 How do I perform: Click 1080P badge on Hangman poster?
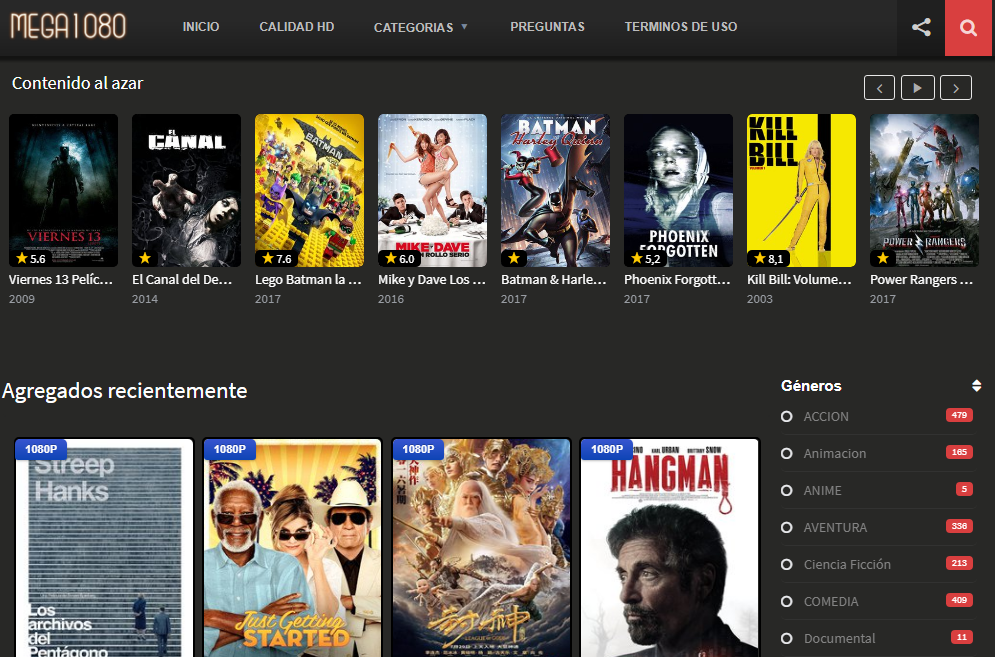(607, 449)
